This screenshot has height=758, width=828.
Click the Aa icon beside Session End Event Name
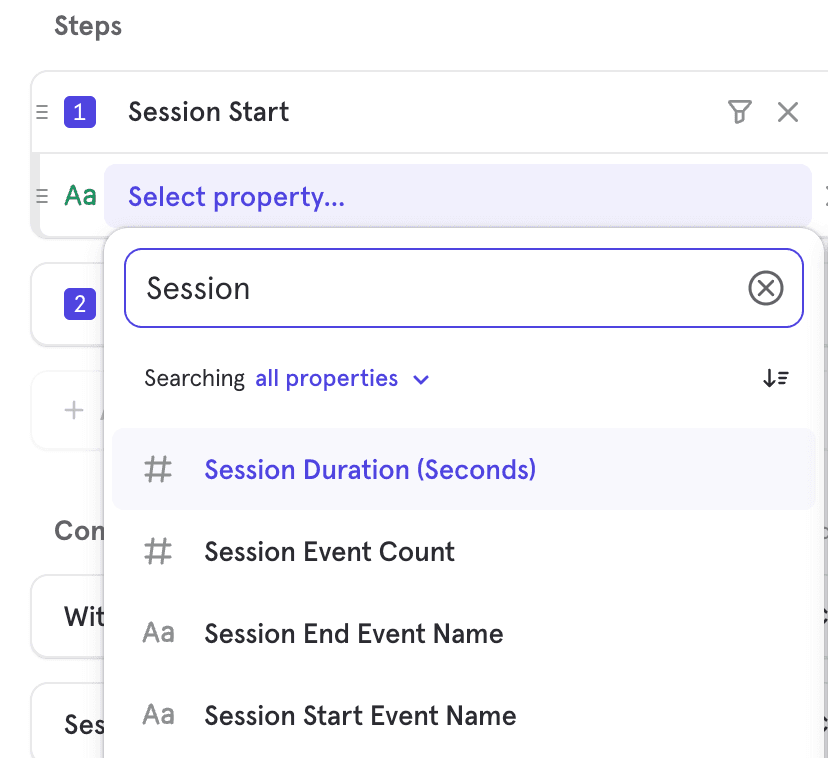click(158, 633)
